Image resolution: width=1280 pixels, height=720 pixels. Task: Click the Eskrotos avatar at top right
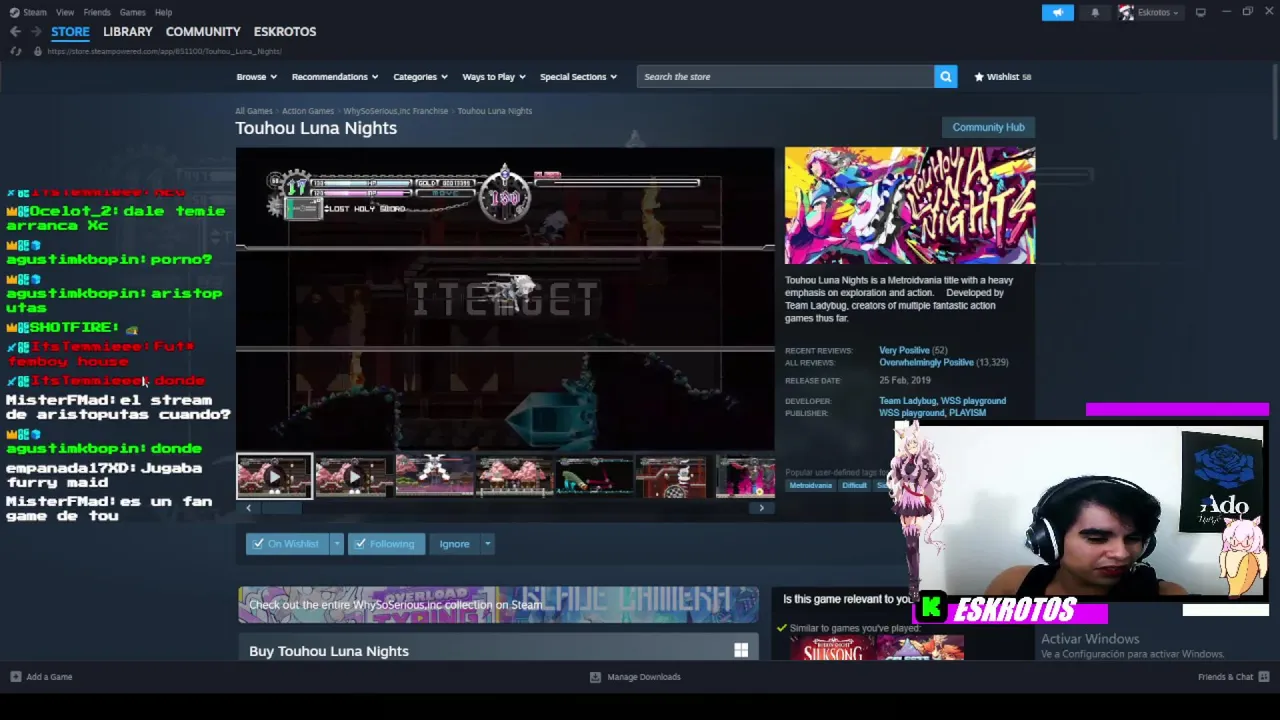1127,13
